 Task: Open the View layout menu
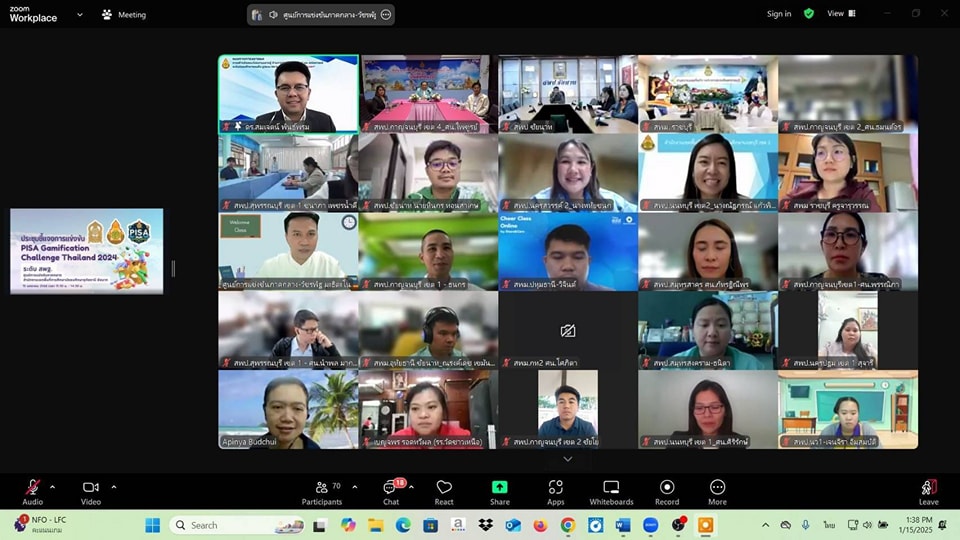click(841, 13)
